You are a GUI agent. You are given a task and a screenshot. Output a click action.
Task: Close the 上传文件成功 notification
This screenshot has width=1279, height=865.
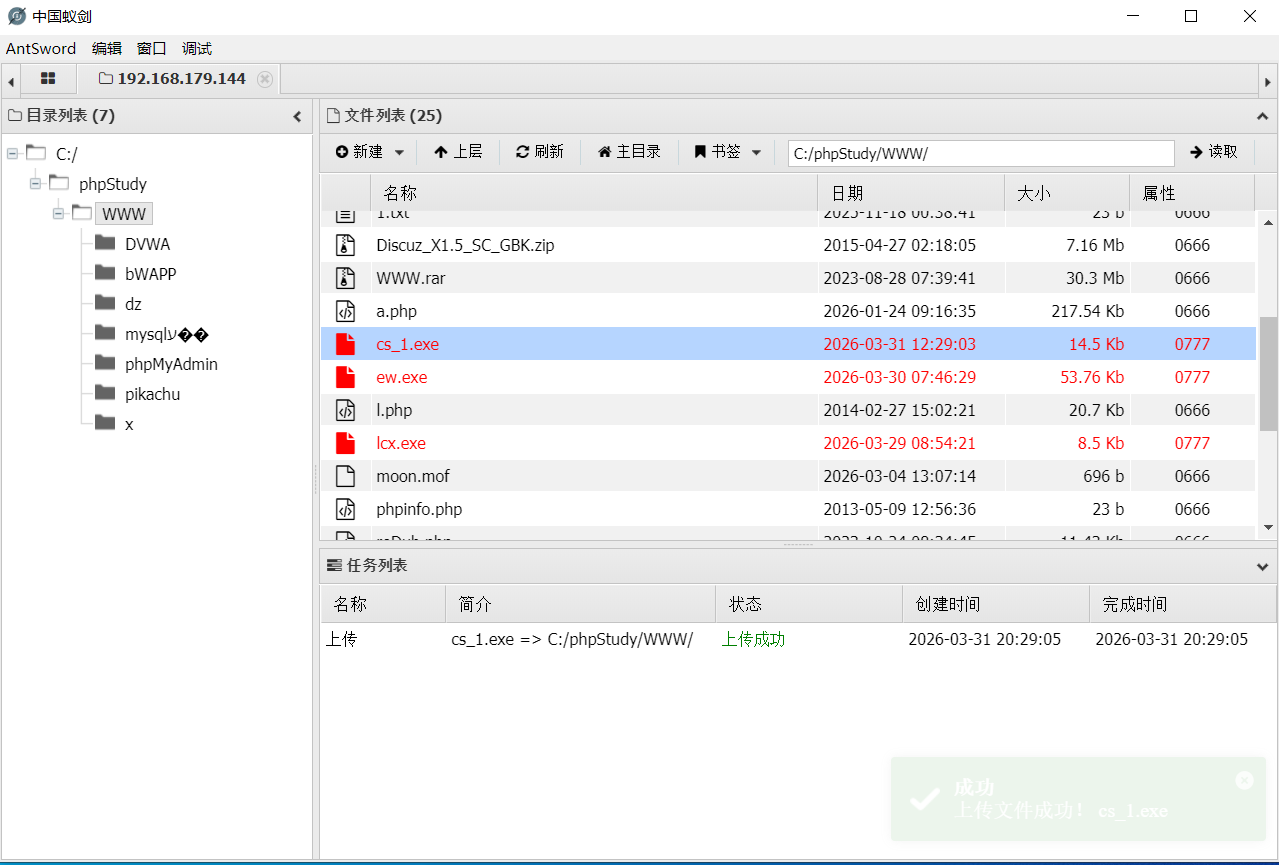tap(1244, 780)
